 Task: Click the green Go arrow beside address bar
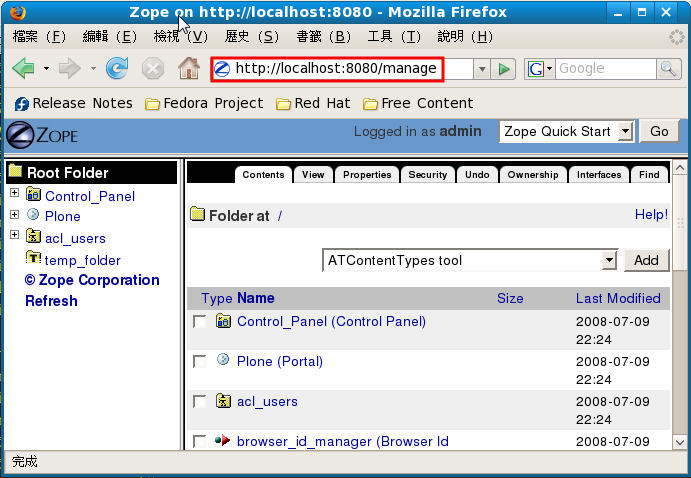[x=503, y=69]
